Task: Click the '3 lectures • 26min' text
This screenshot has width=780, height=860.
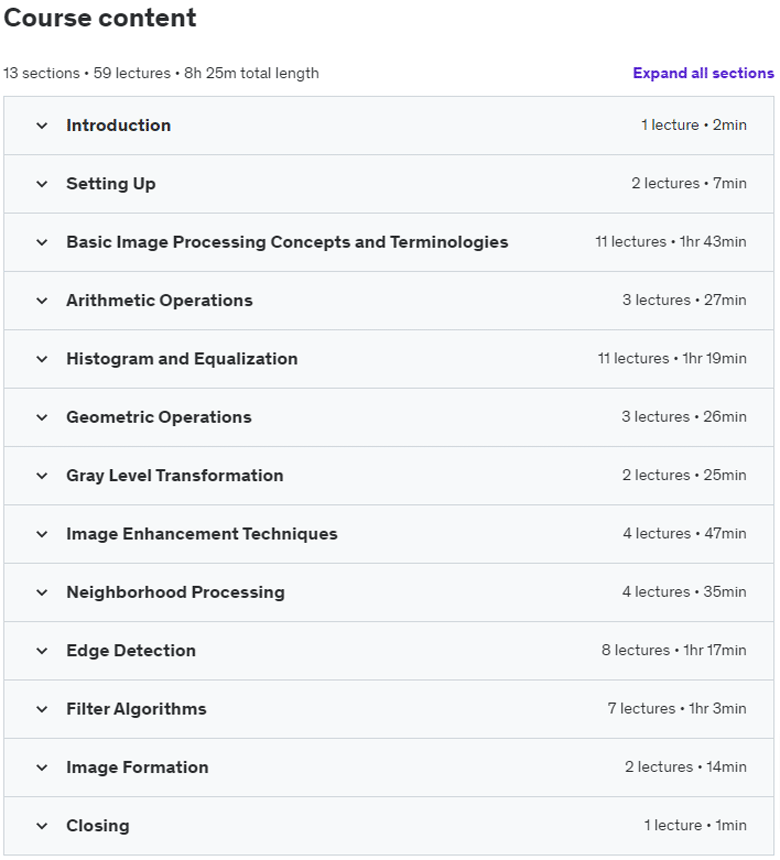Action: point(684,417)
